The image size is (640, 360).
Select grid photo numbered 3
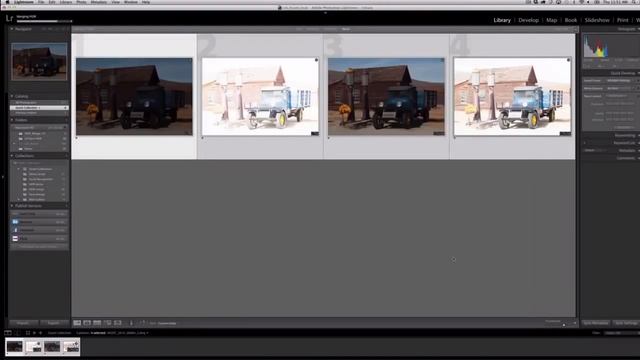click(386, 96)
